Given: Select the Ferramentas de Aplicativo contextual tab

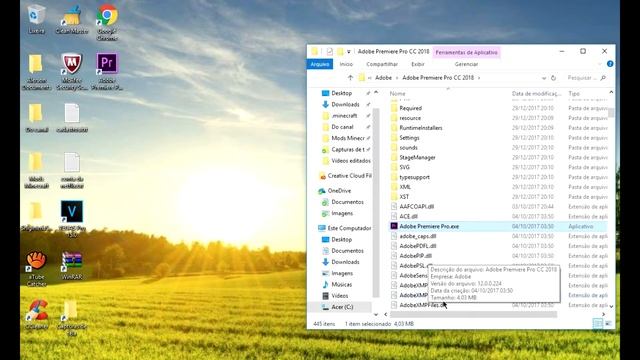Looking at the screenshot, I should click(x=466, y=52).
